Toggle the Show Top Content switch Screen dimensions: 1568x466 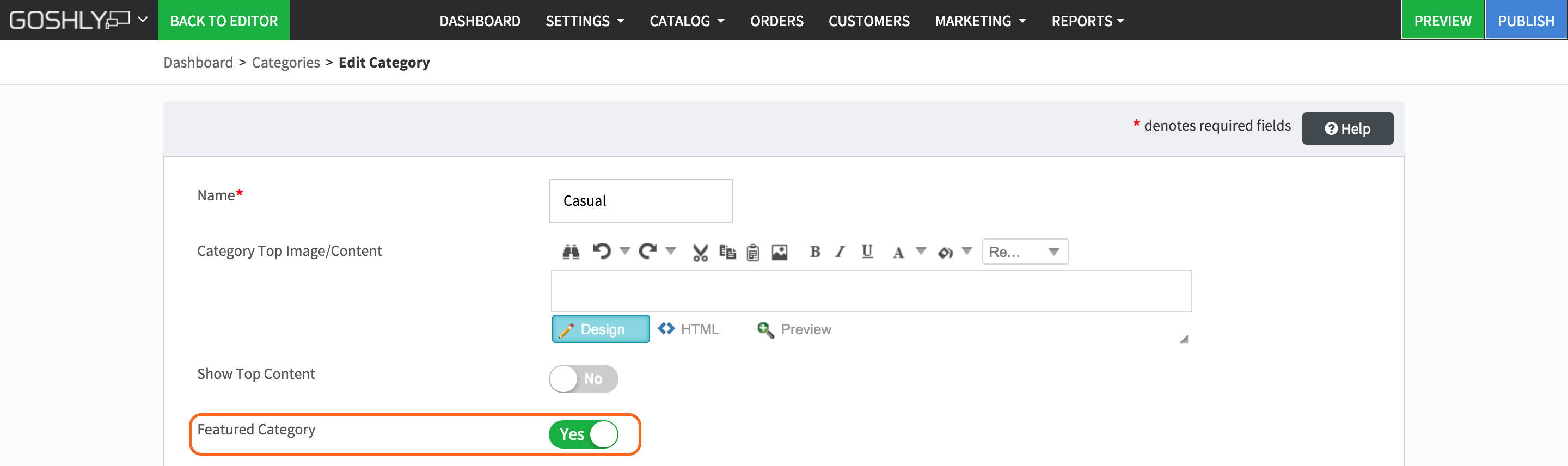tap(583, 379)
